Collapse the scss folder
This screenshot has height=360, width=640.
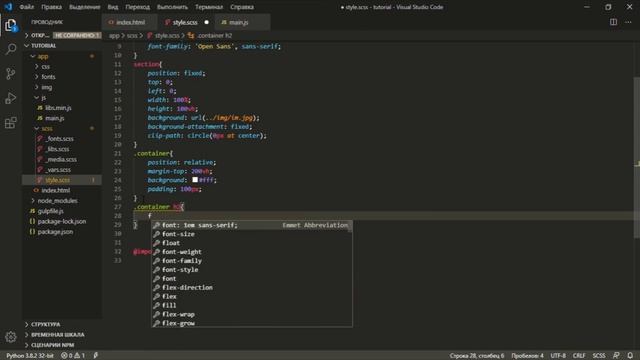click(x=62, y=128)
